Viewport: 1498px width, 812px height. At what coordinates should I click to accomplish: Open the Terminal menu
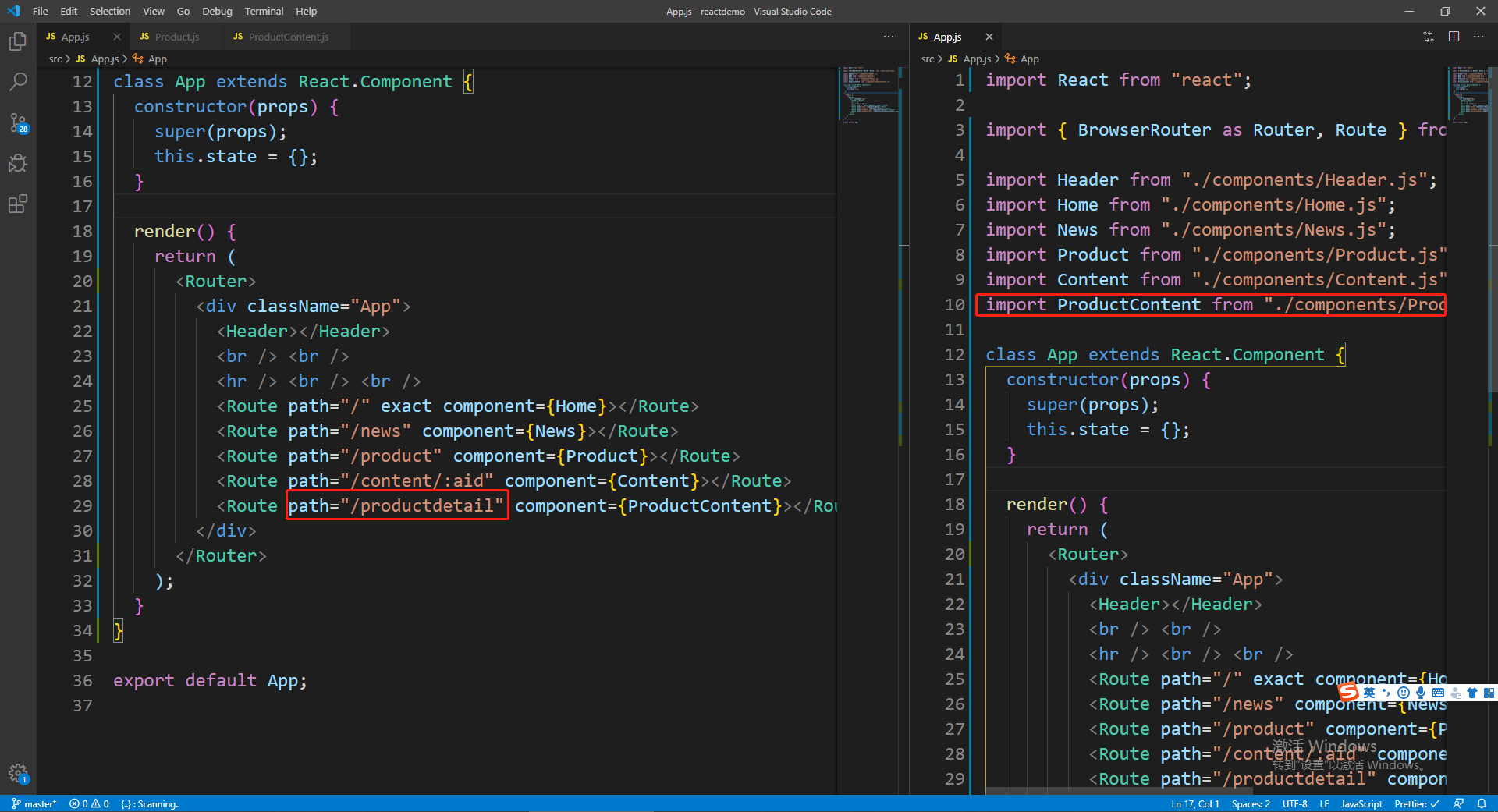pos(264,11)
